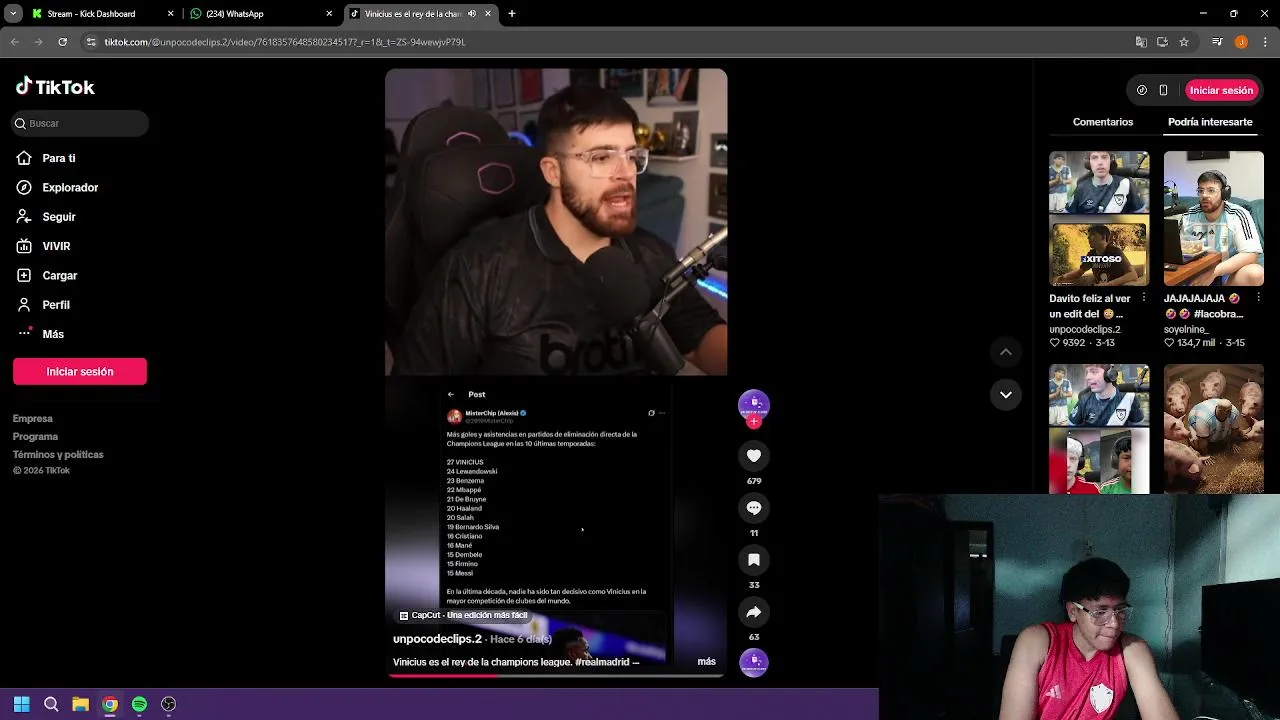Screen dimensions: 1280x720
Task: Bookmark this page with the star
Action: tap(1184, 42)
